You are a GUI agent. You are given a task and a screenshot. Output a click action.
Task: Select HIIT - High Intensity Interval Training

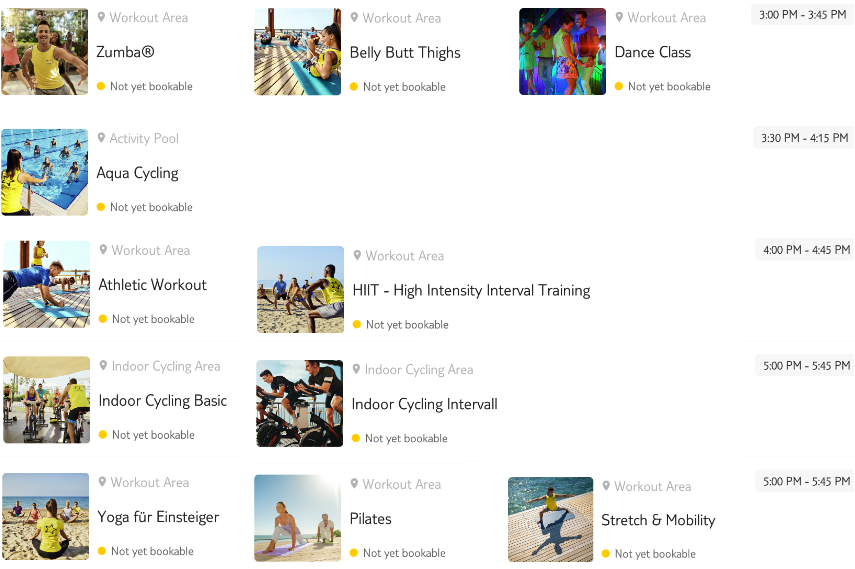click(471, 290)
